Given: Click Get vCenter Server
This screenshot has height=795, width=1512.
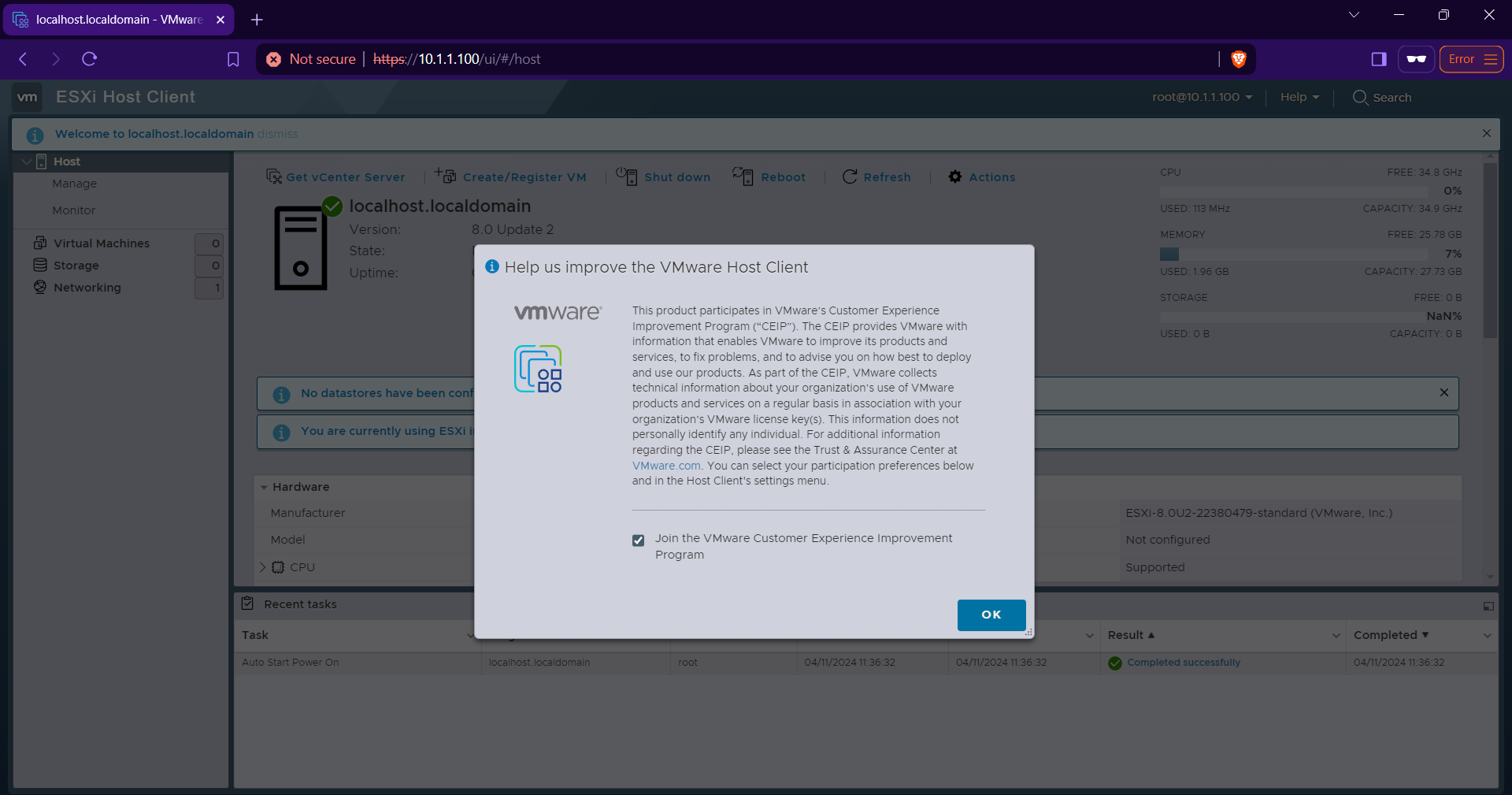Looking at the screenshot, I should [x=336, y=177].
